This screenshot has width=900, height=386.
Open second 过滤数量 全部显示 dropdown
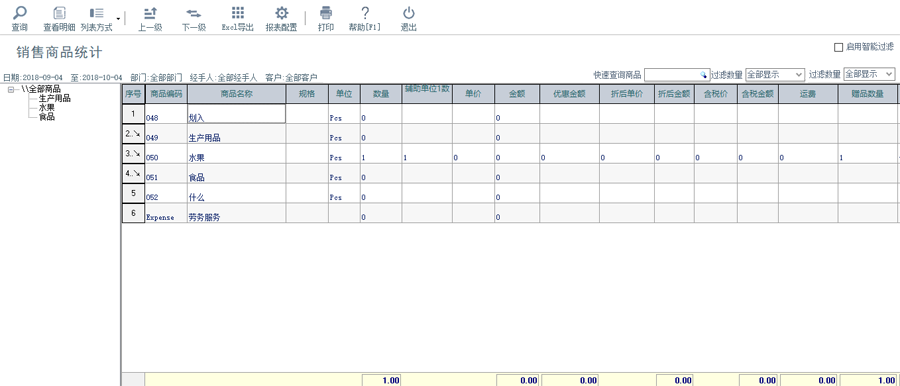click(869, 74)
